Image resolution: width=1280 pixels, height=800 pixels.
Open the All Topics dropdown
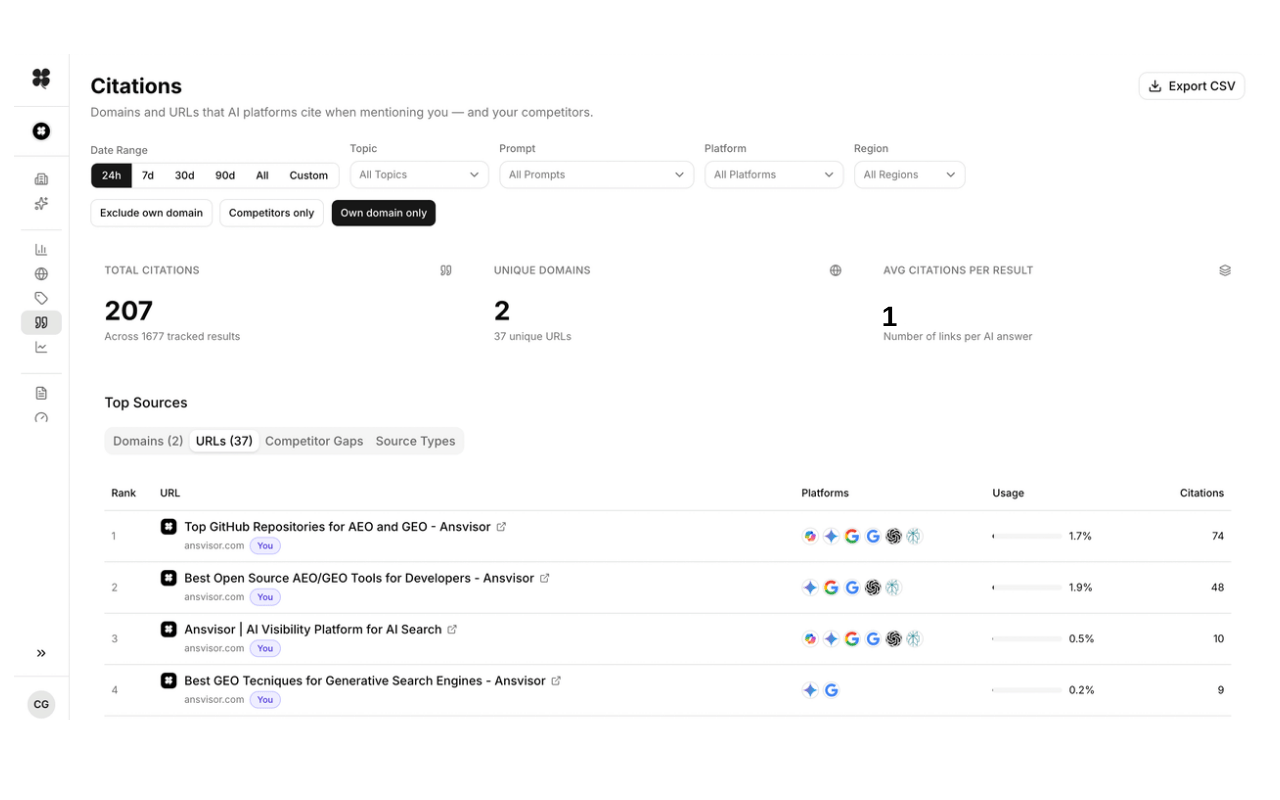[x=419, y=174]
